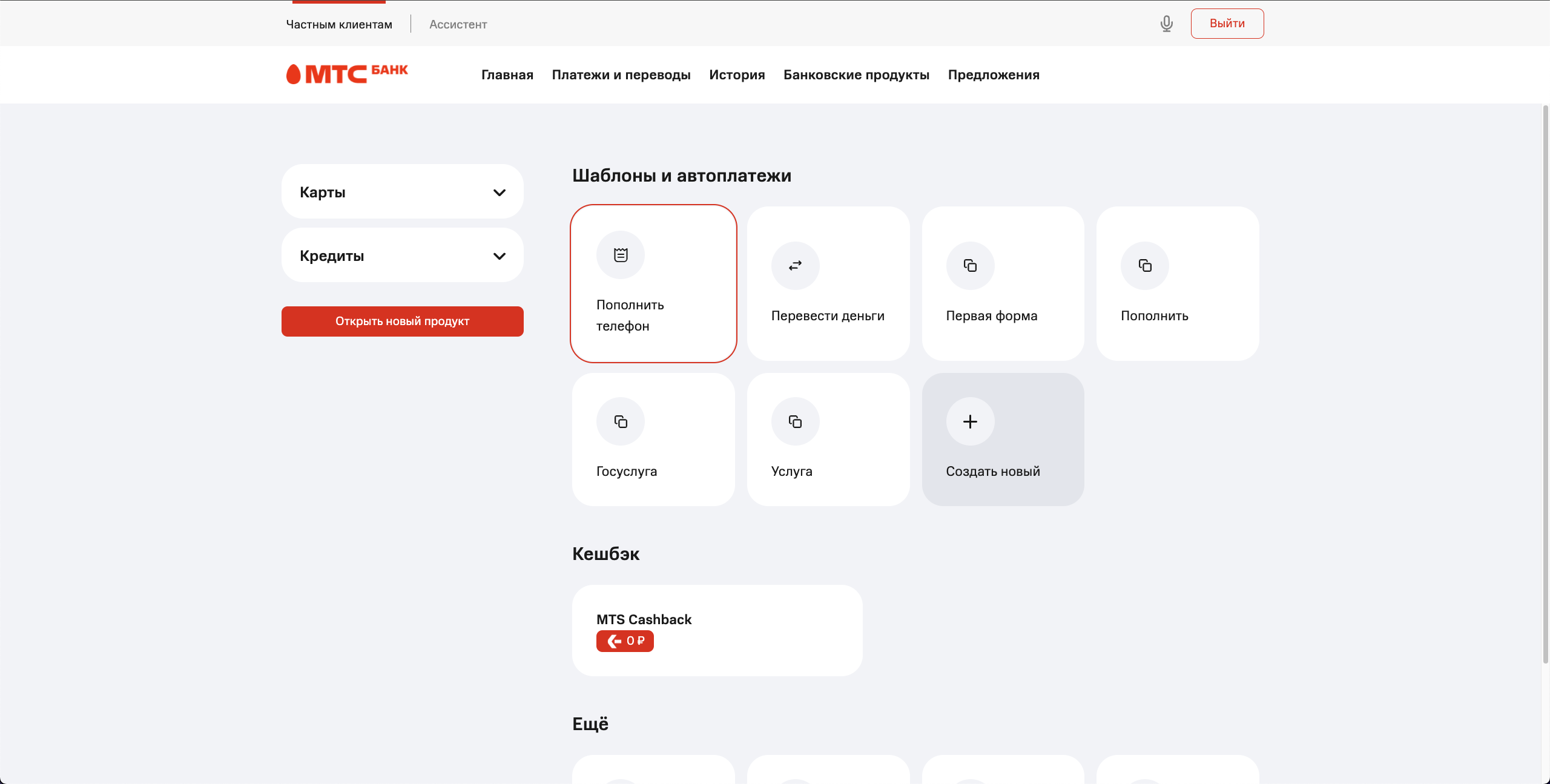The image size is (1550, 784).
Task: Click the Шаблоны и автоплатежи heading
Action: click(682, 176)
